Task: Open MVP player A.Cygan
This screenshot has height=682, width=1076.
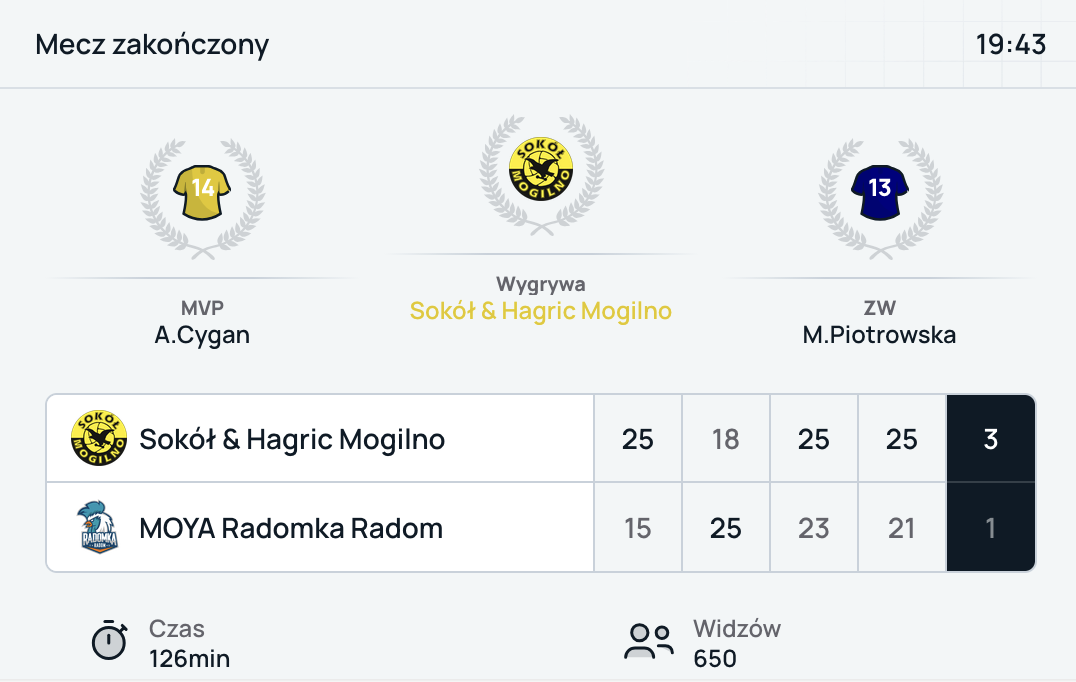Action: [x=202, y=335]
